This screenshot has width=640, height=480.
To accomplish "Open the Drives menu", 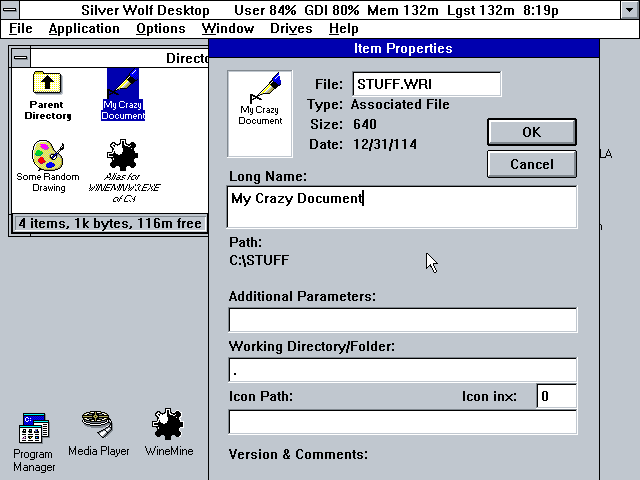I will point(291,29).
